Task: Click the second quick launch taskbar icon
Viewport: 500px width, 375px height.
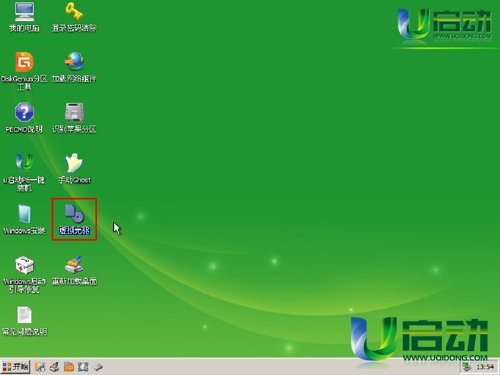Action: pos(54,367)
